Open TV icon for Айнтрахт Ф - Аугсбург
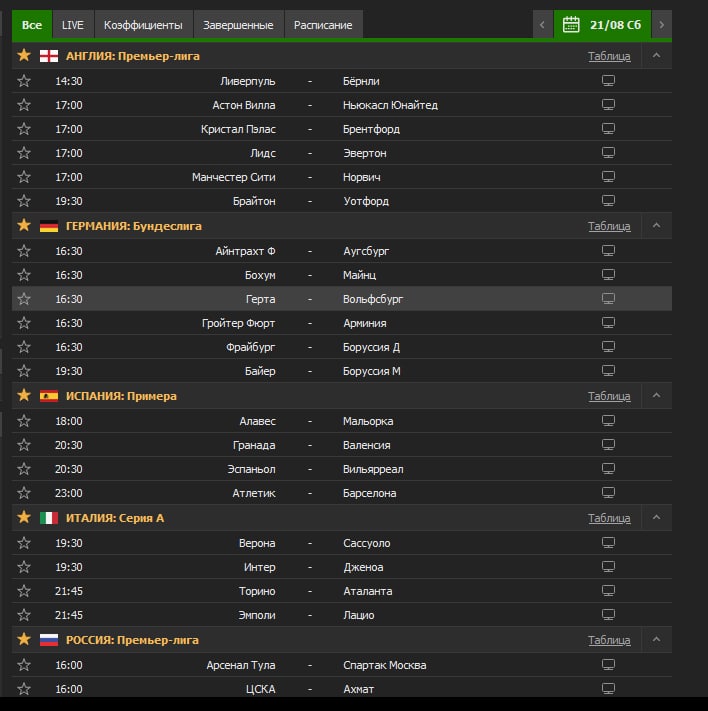Image resolution: width=708 pixels, height=711 pixels. click(608, 251)
